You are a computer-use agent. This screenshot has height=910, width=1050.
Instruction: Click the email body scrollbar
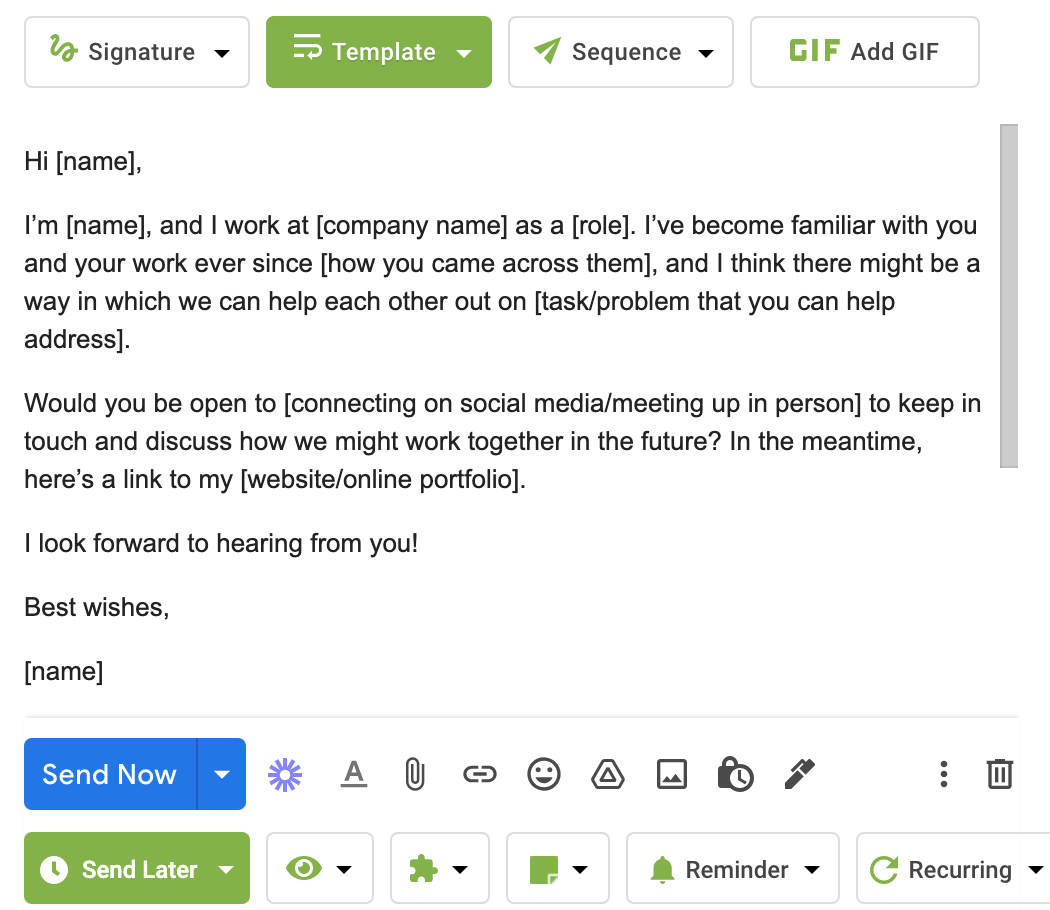pyautogui.click(x=1009, y=295)
